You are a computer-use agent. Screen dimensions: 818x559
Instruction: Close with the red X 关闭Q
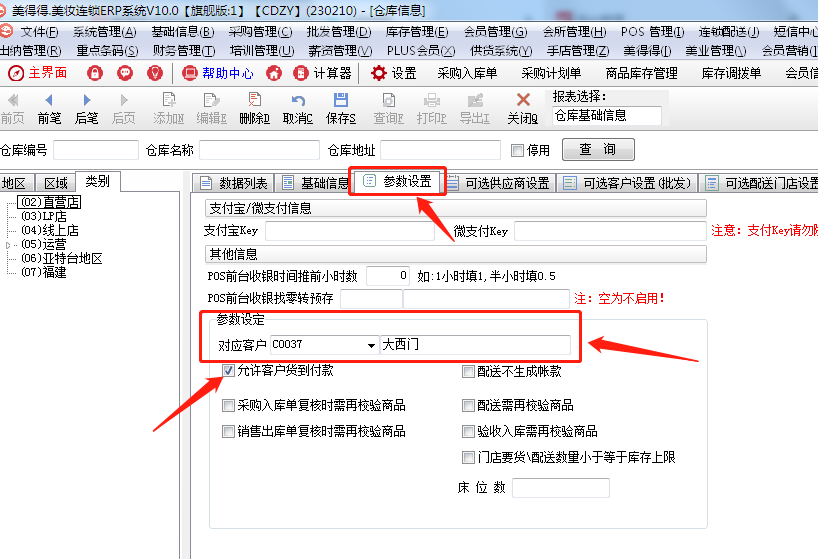click(523, 100)
